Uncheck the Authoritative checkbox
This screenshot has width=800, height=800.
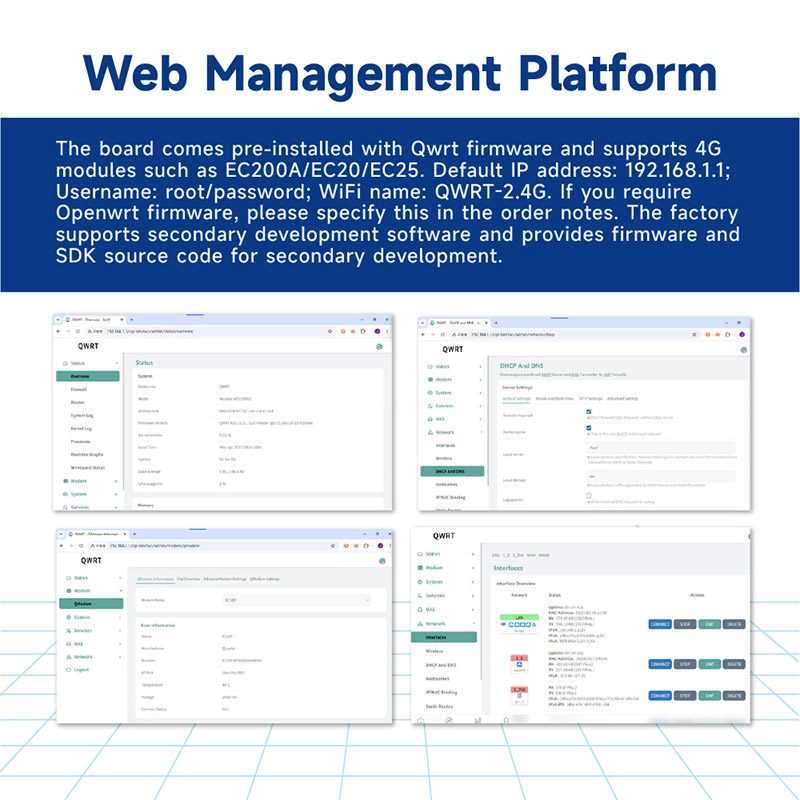coord(589,429)
